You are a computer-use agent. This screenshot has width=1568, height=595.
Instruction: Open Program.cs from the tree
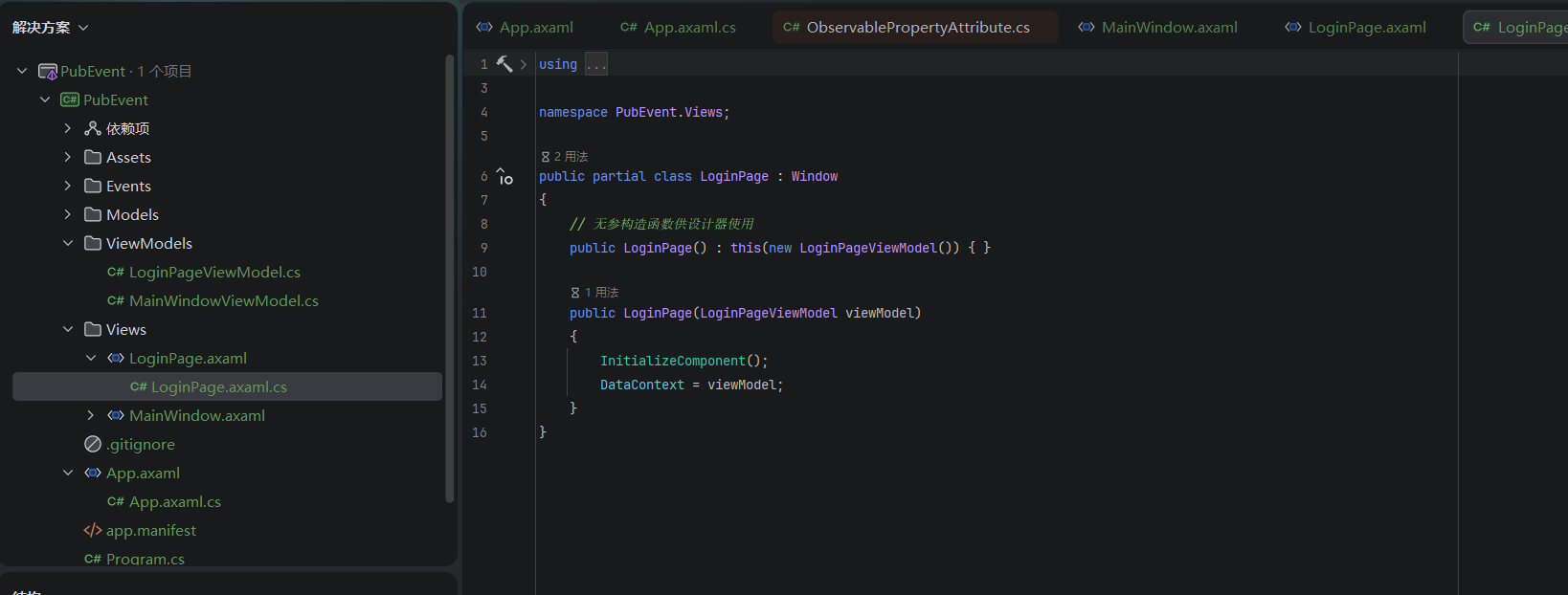[146, 559]
